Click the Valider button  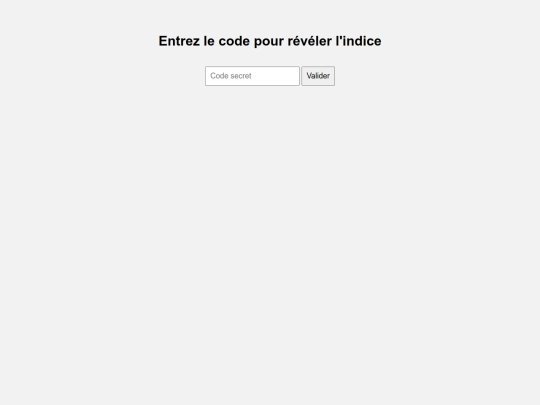coord(318,76)
